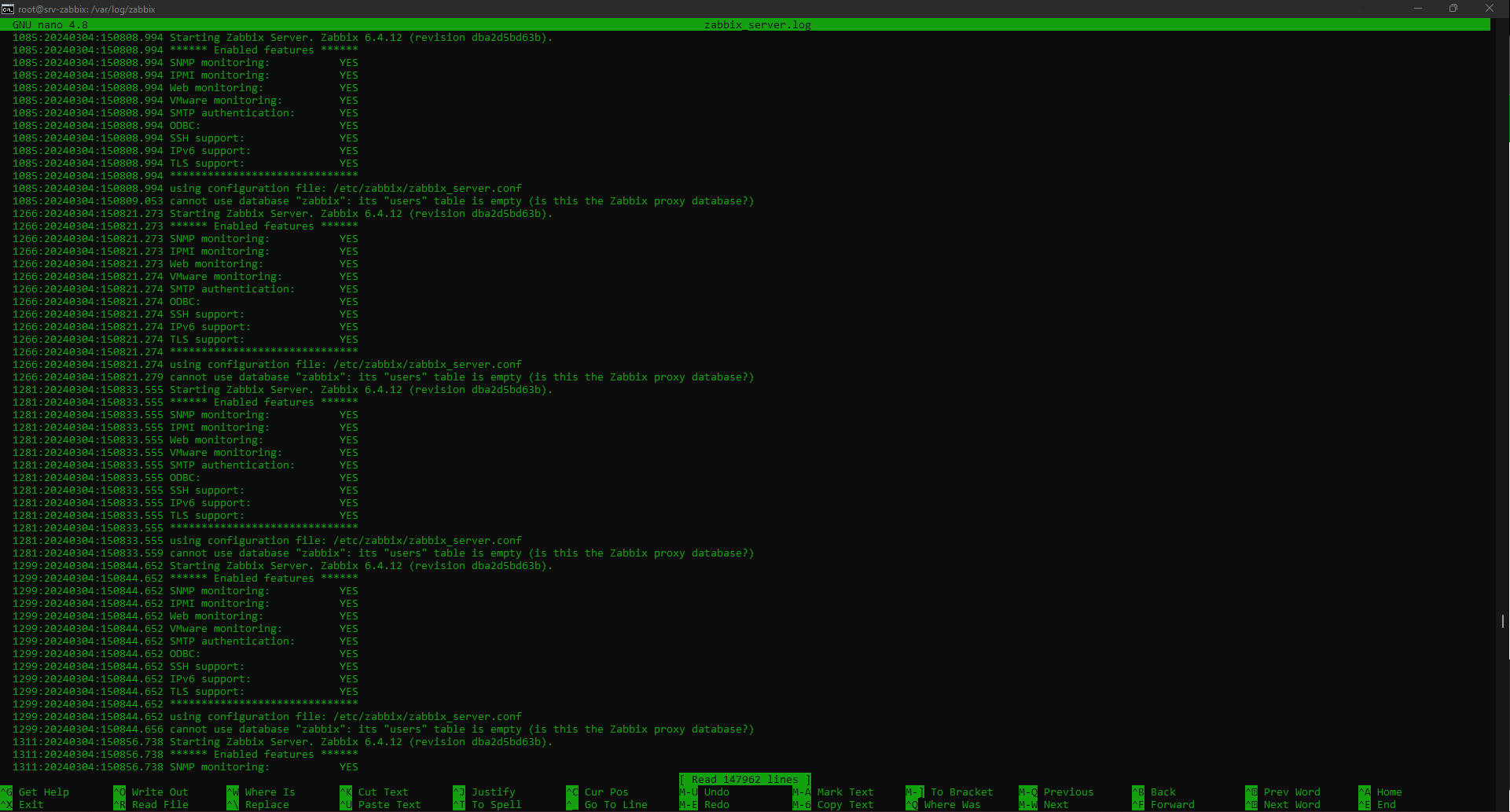
Task: Click PID 1281 "Starting Zabbix Server" line
Action: [x=283, y=390]
